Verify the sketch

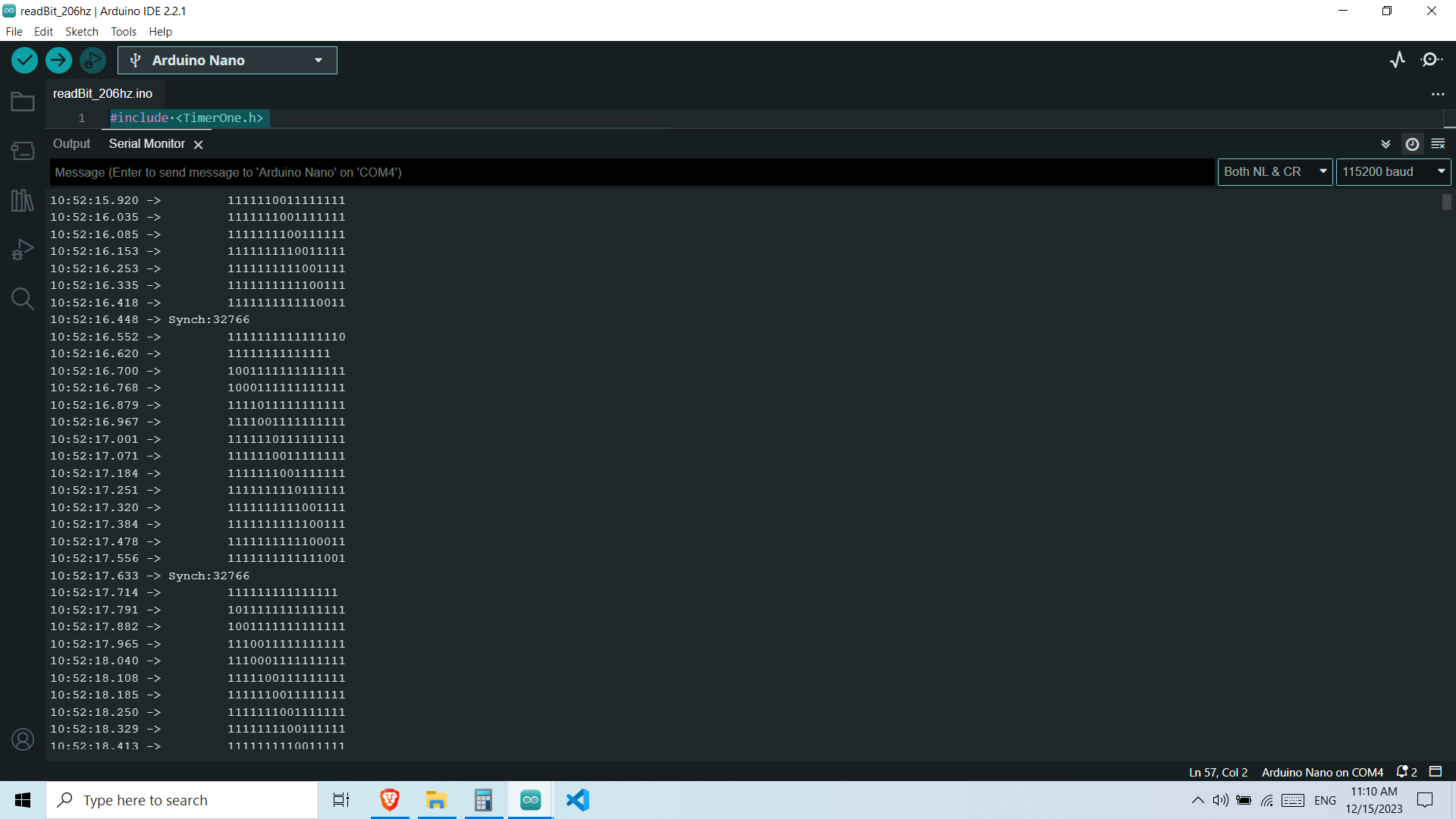tap(24, 60)
